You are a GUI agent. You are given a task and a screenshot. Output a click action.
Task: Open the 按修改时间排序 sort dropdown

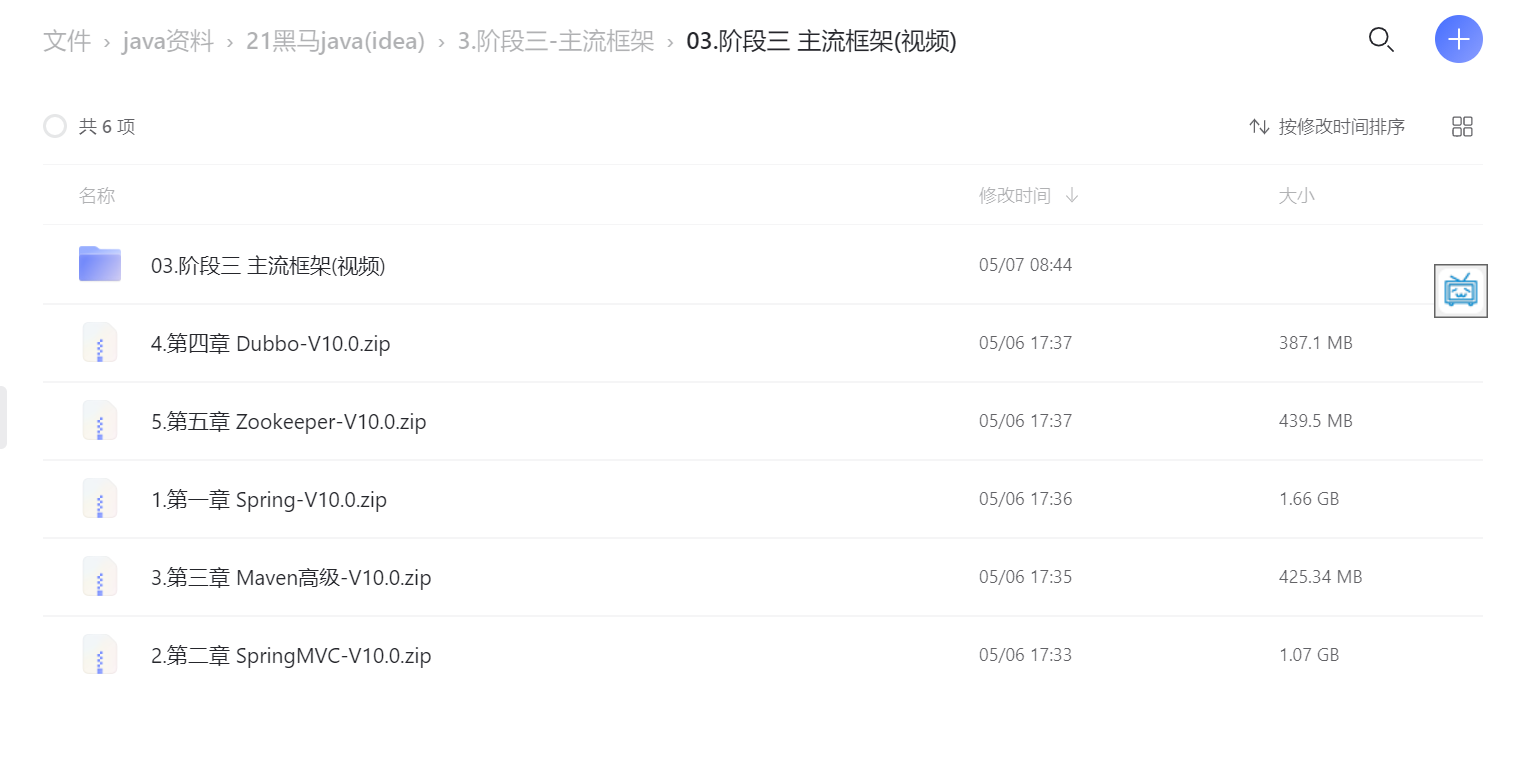coord(1327,126)
